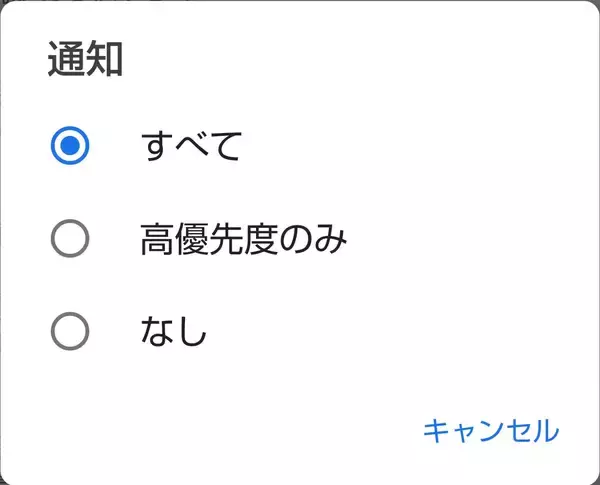Pick the filled blue radio circle
The height and width of the screenshot is (485, 600).
pos(70,147)
